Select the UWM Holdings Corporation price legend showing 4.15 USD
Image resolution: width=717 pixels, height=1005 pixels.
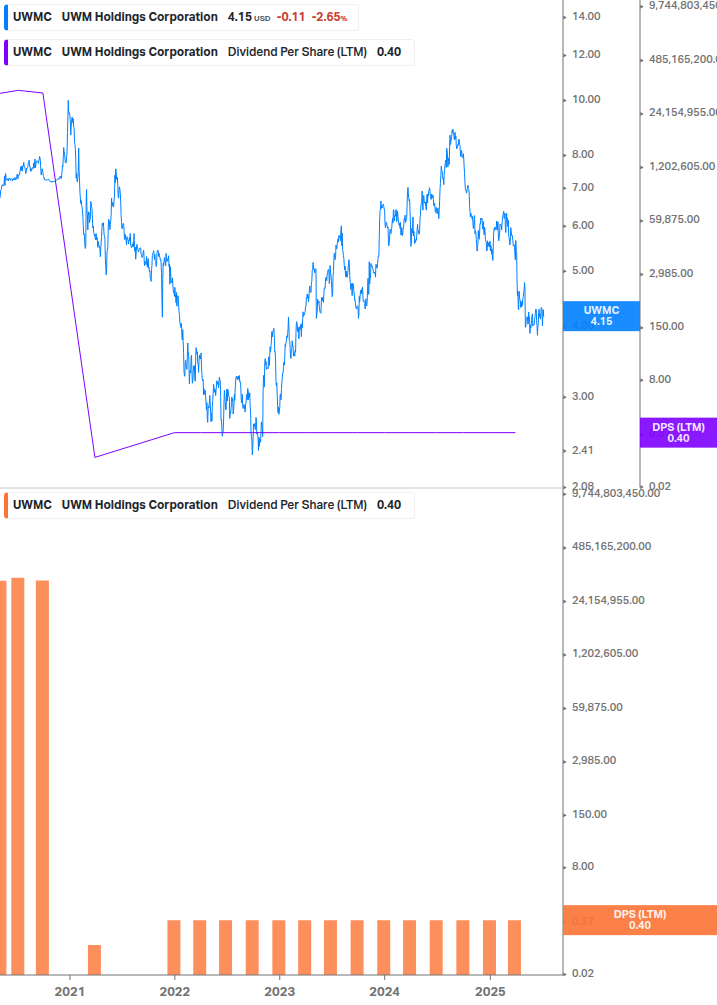(x=181, y=17)
